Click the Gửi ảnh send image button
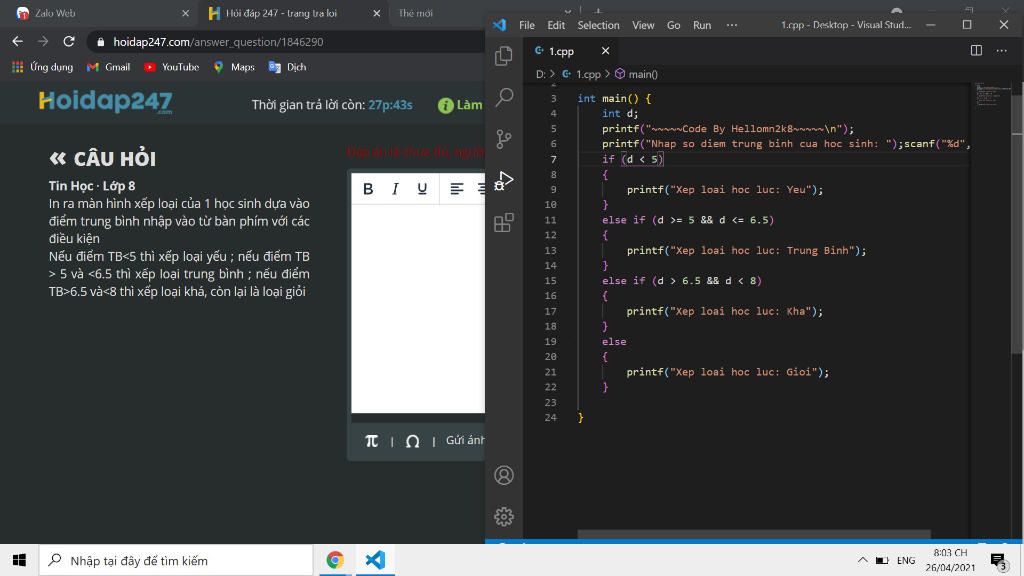The image size is (1024, 576). click(x=465, y=440)
